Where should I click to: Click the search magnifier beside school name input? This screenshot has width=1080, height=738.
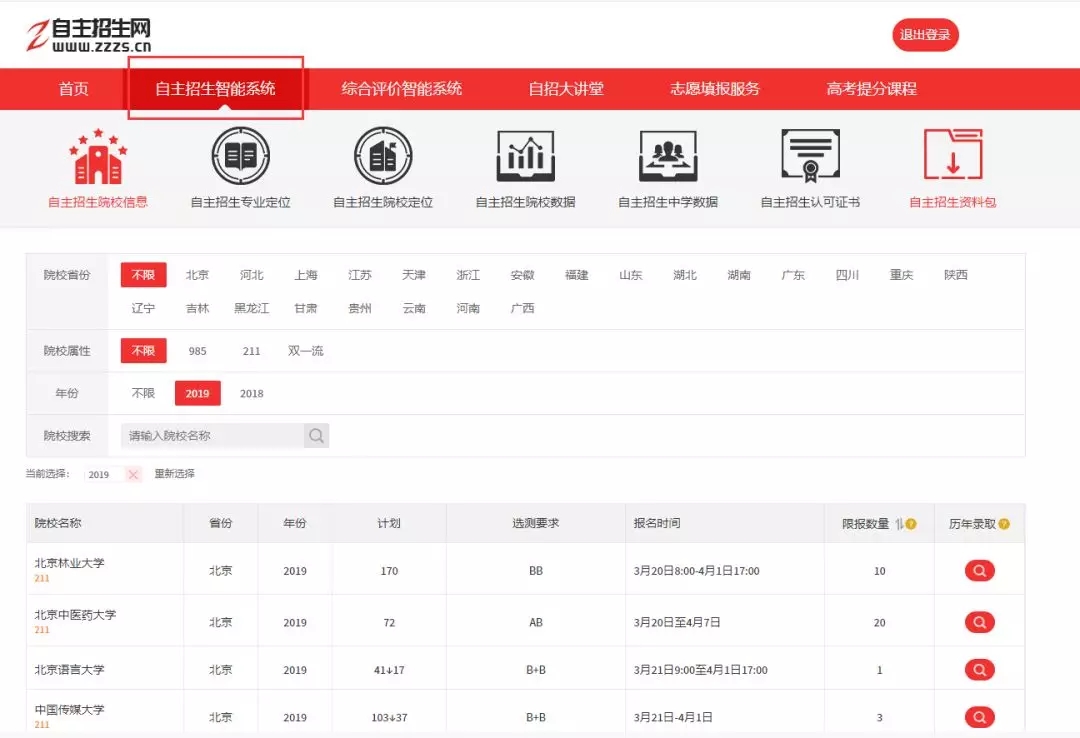click(316, 436)
